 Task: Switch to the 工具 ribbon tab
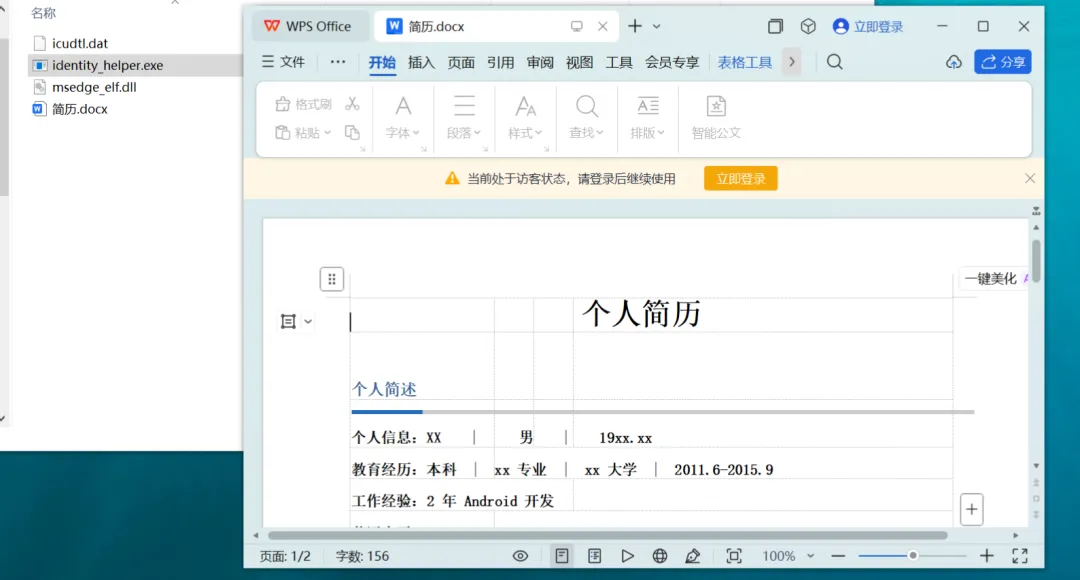tap(619, 63)
